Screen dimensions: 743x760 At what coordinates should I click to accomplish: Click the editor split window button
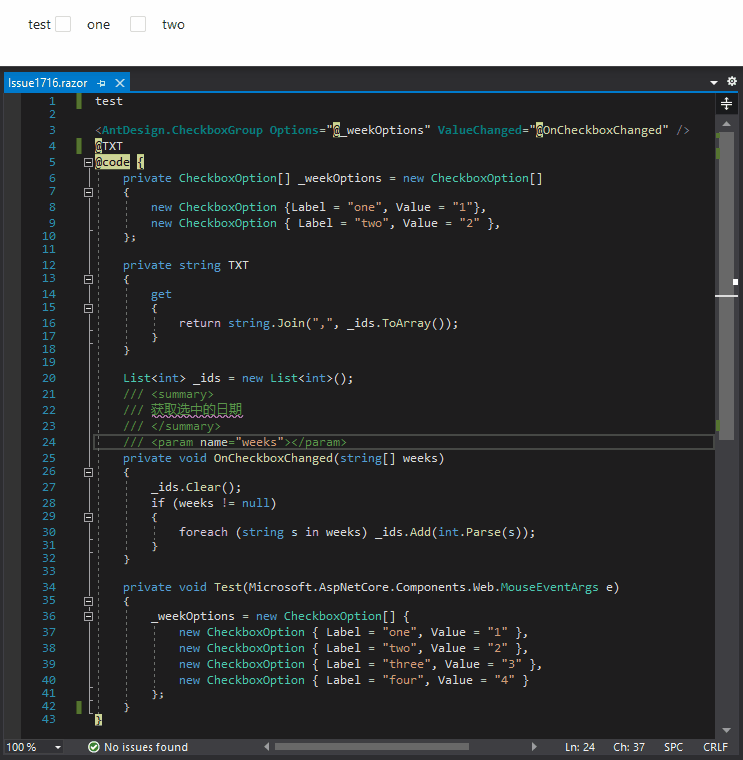[726, 103]
